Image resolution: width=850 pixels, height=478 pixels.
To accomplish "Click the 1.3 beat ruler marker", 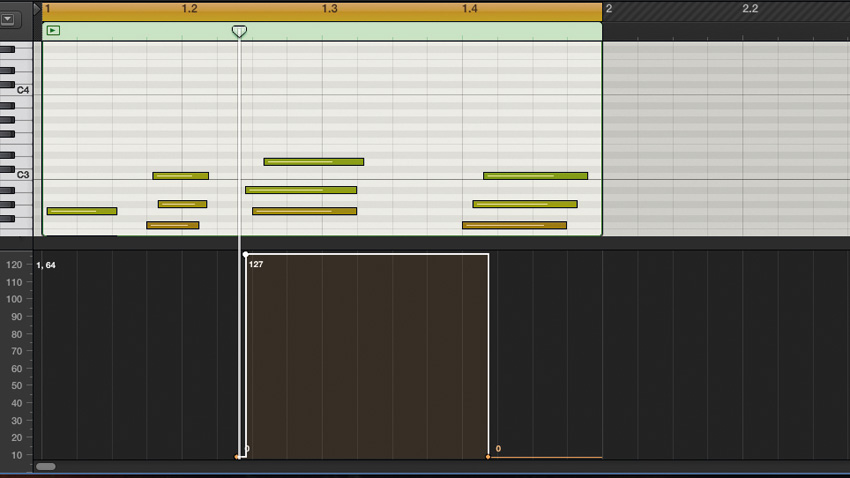I will [x=329, y=9].
